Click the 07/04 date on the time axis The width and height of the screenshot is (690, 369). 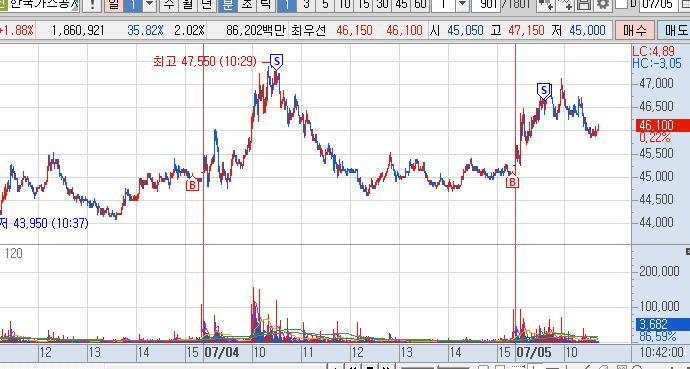pyautogui.click(x=221, y=353)
